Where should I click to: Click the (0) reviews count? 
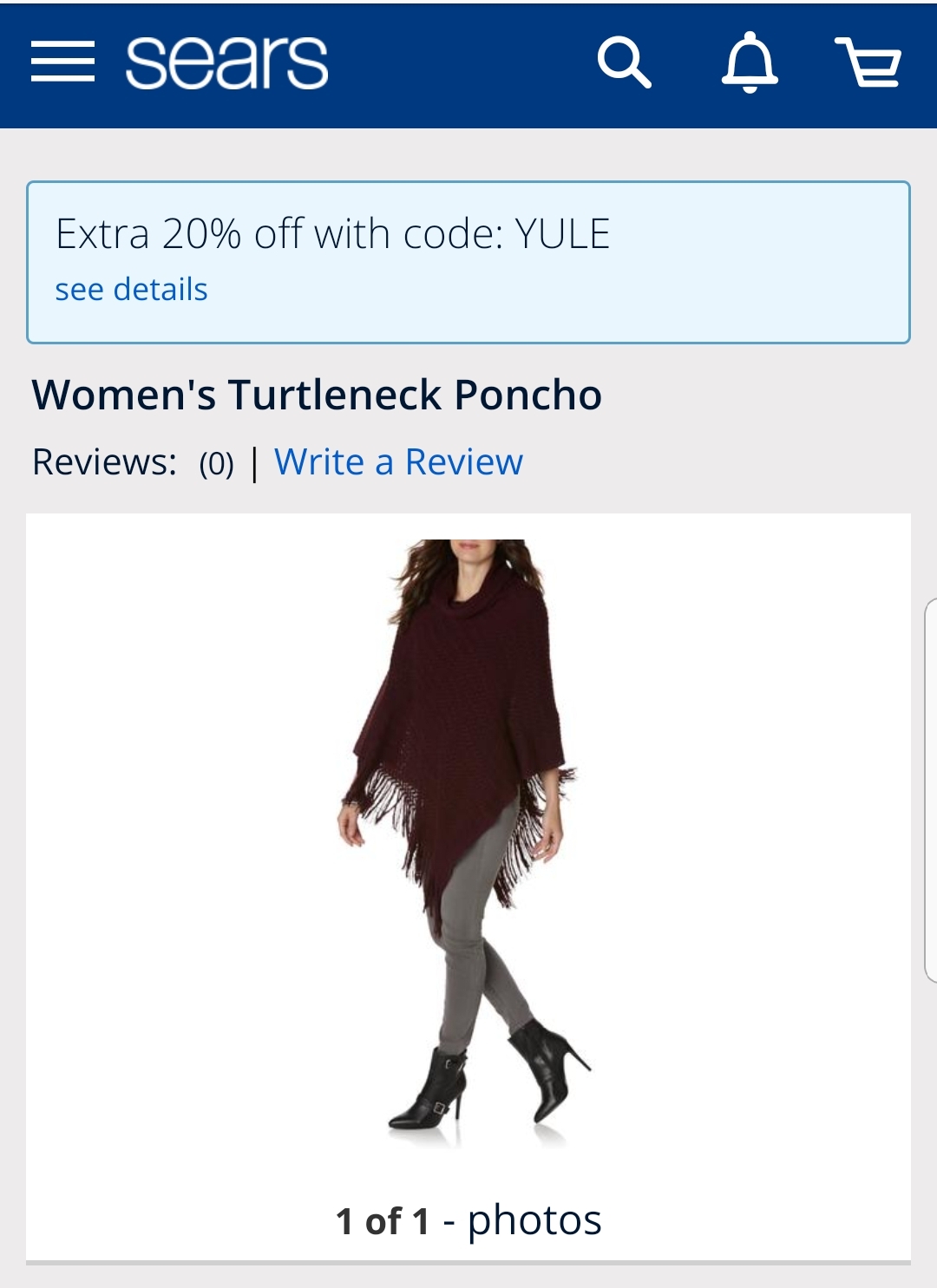pyautogui.click(x=216, y=464)
